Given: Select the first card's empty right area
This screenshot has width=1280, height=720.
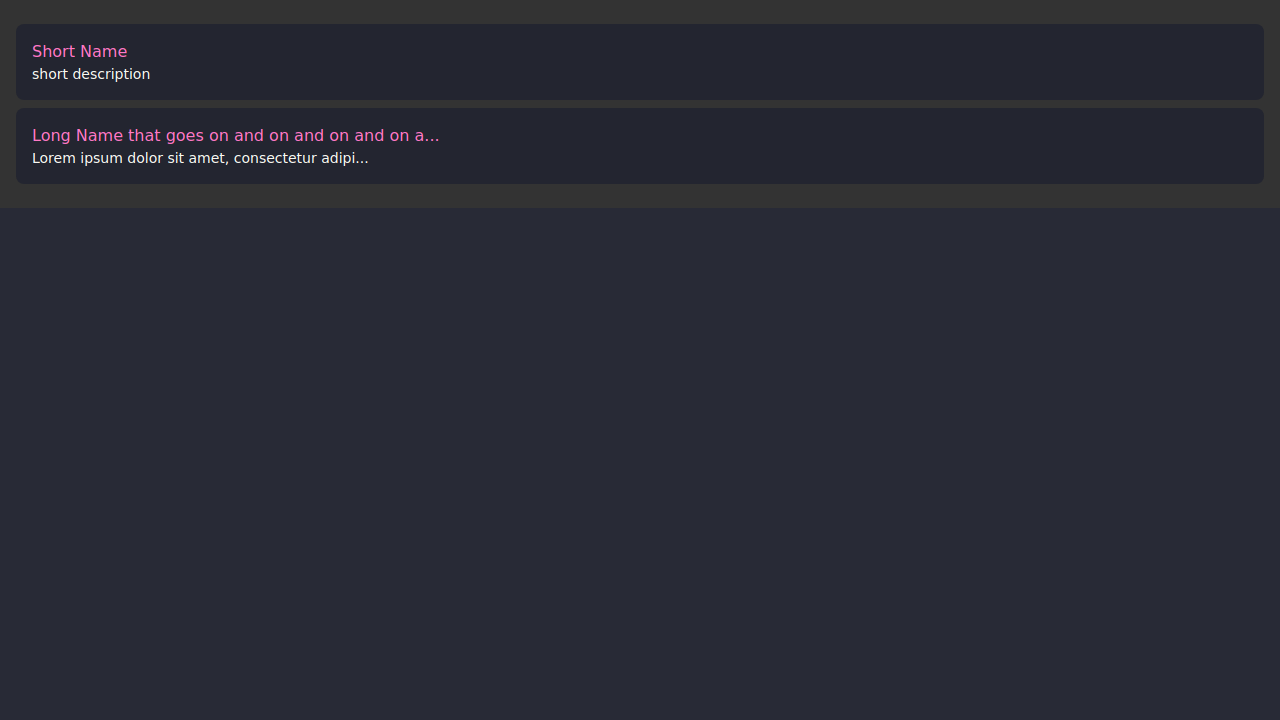Looking at the screenshot, I should [x=900, y=62].
